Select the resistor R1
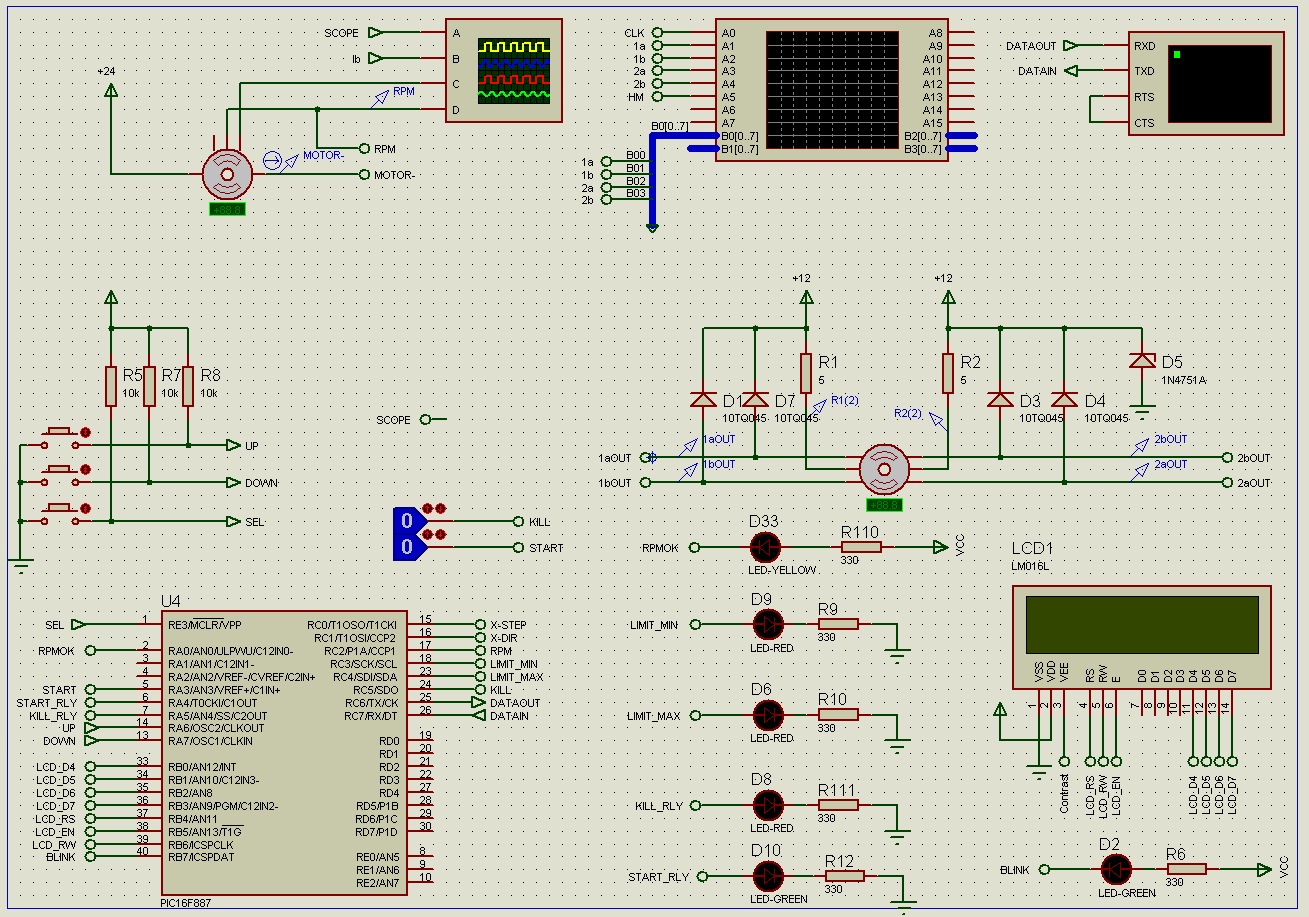The width and height of the screenshot is (1309, 917). pos(806,372)
